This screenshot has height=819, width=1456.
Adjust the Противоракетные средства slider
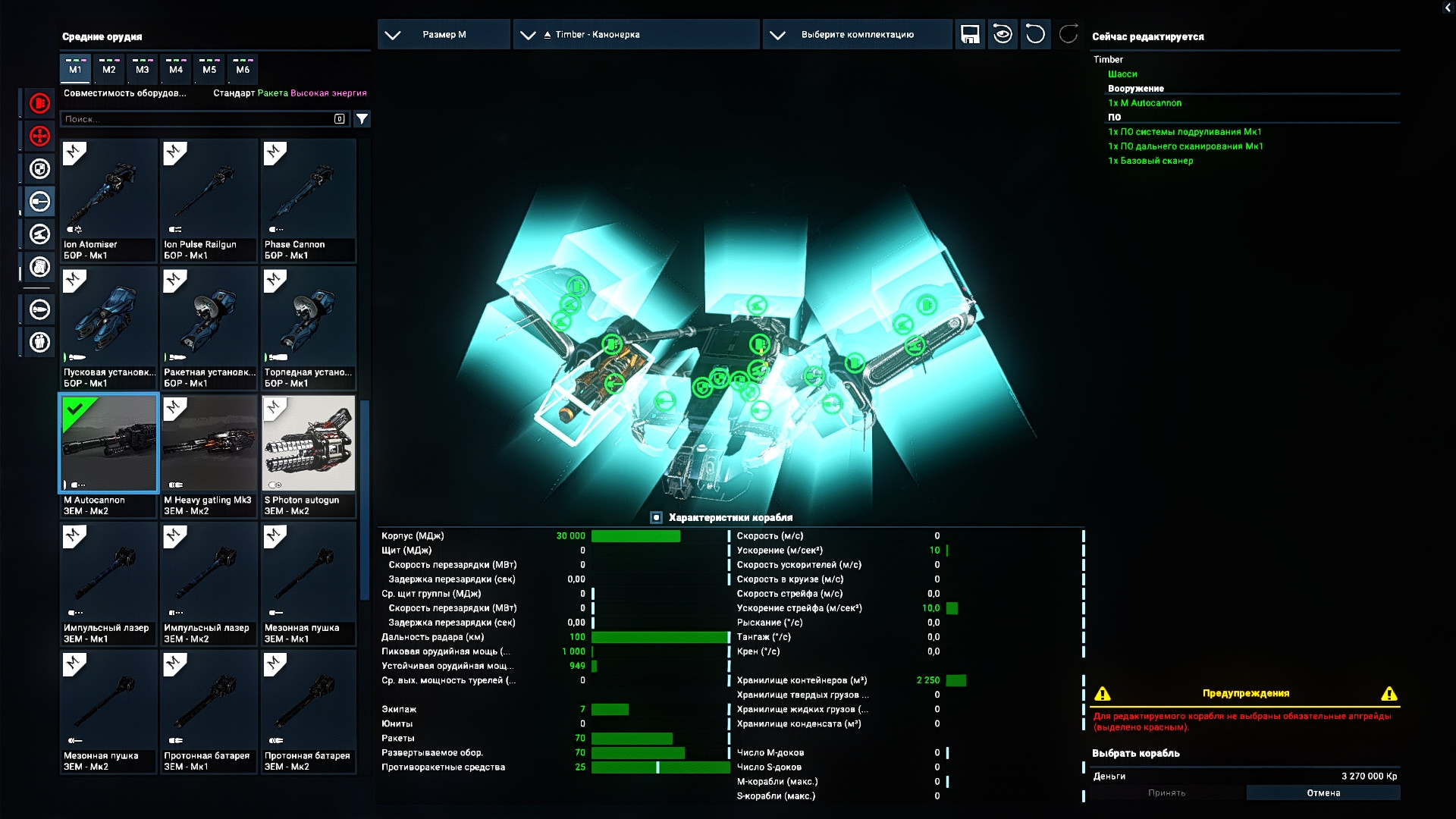(661, 767)
